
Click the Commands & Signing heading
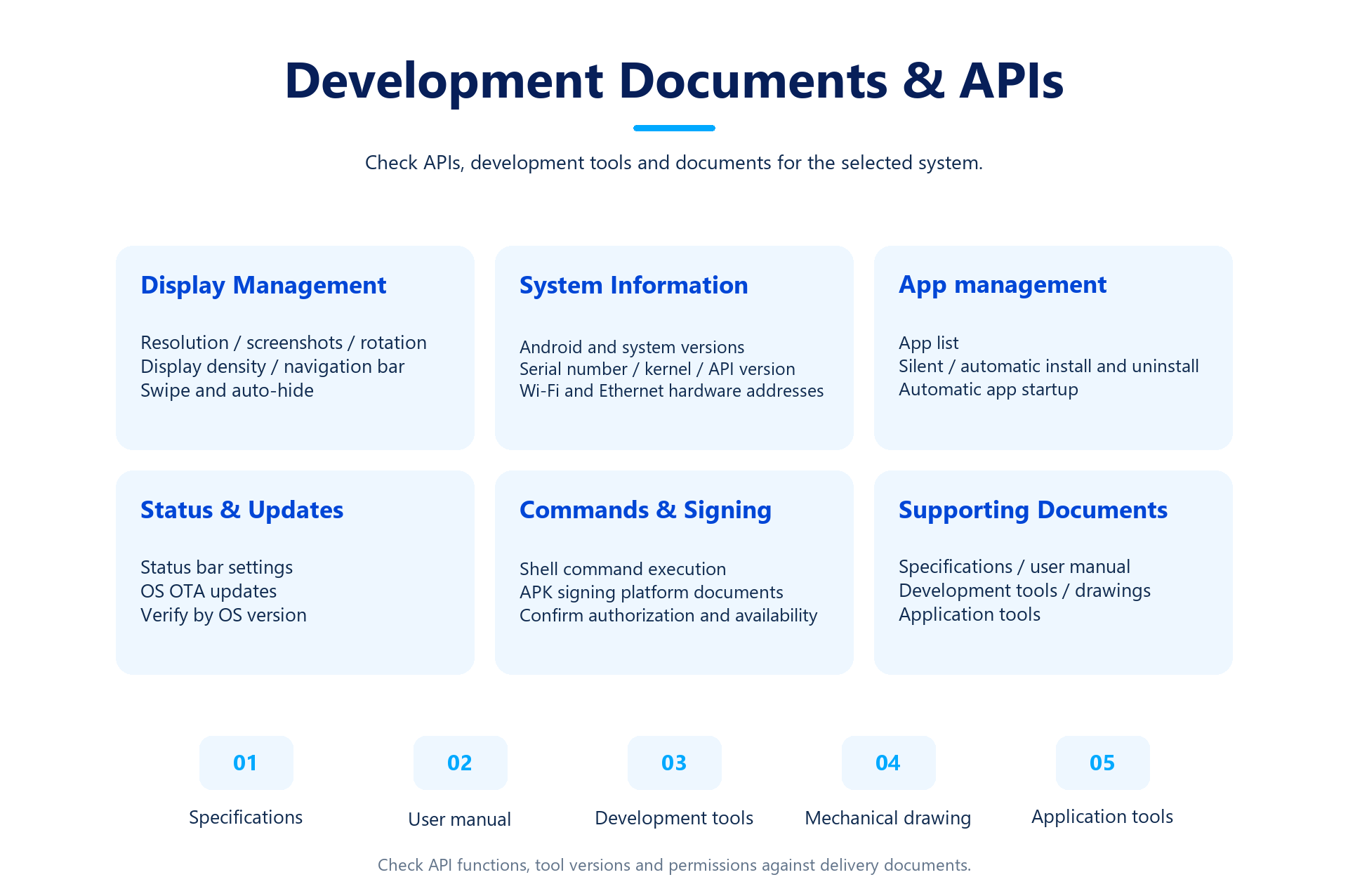[x=645, y=510]
